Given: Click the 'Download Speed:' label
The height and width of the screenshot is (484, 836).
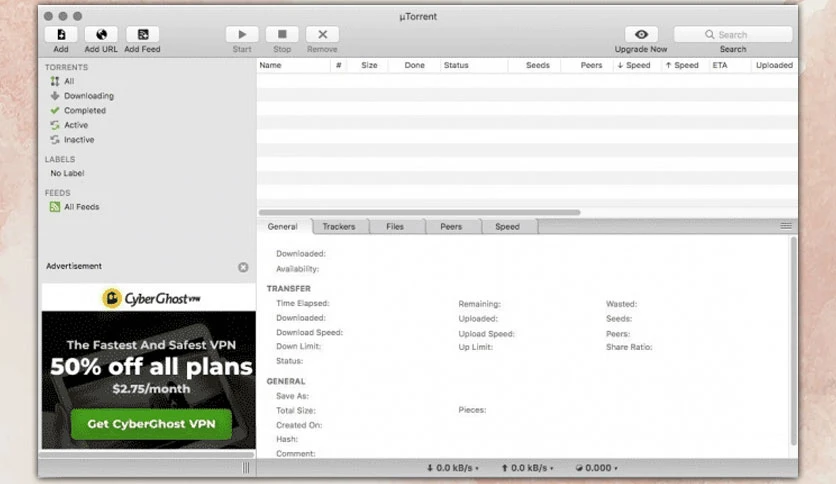Looking at the screenshot, I should click(309, 332).
